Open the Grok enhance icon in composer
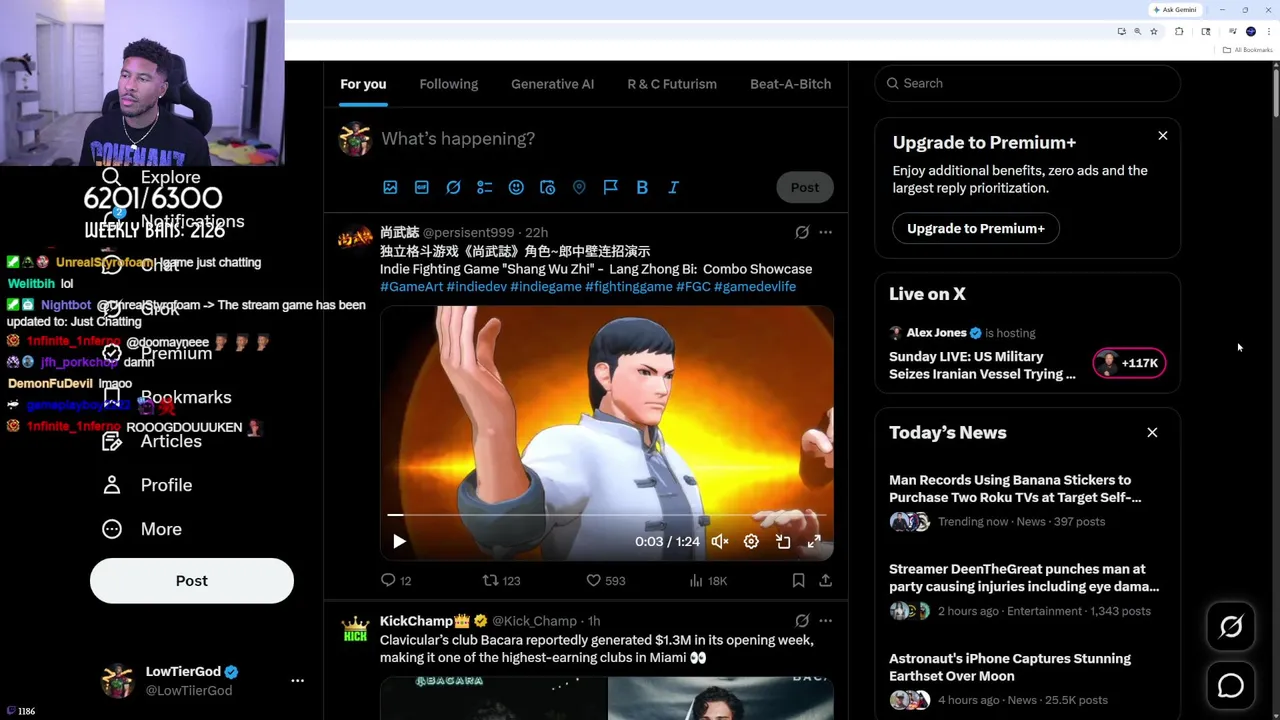 click(x=453, y=187)
